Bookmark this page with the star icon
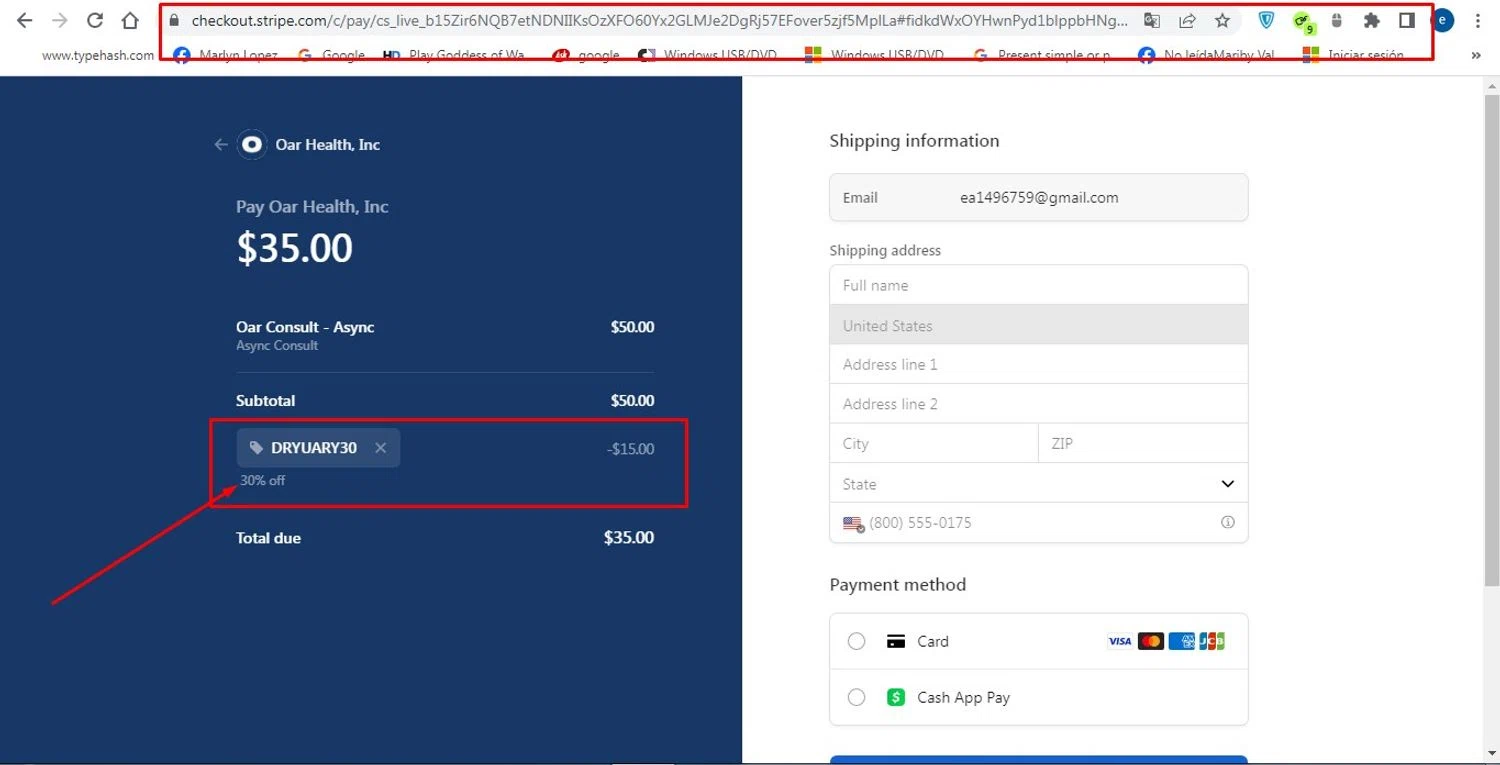The image size is (1500, 765). 1222,20
